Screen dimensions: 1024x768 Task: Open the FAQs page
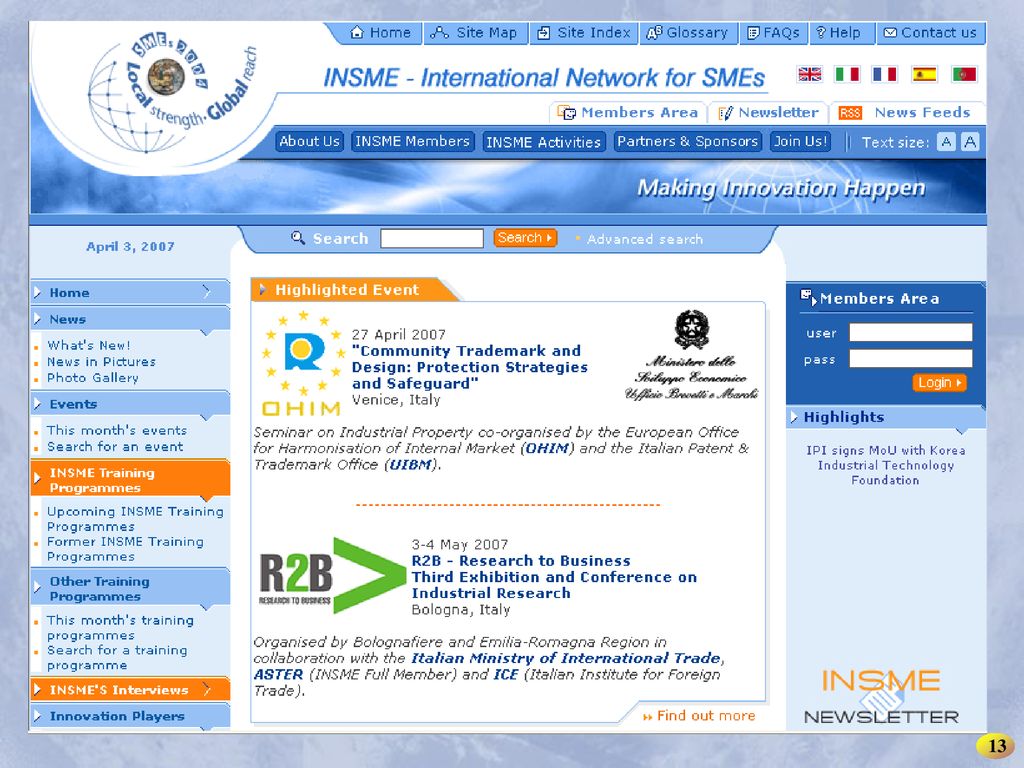tap(773, 33)
